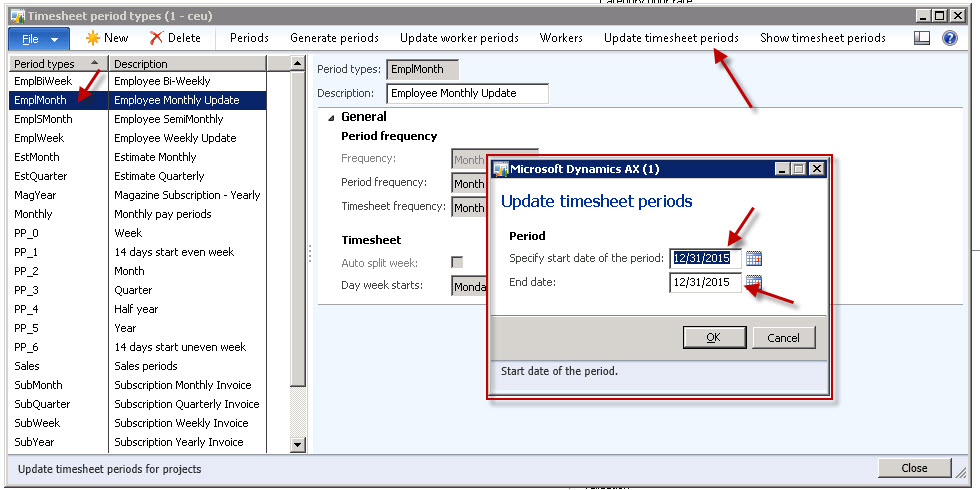
Task: Open Update timesheet periods menu item
Action: (x=671, y=38)
